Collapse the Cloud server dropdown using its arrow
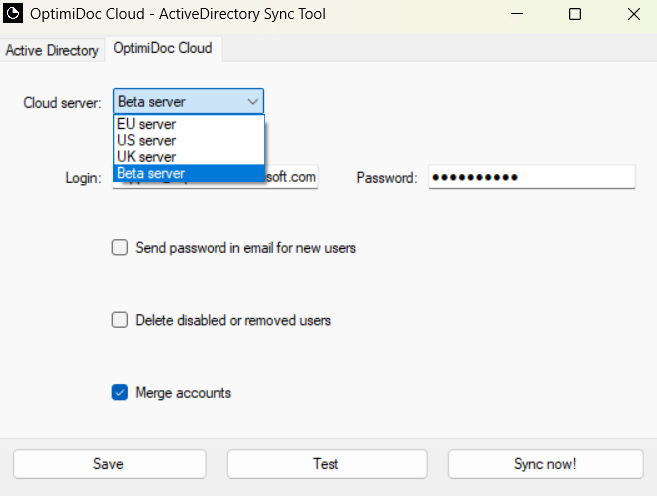The height and width of the screenshot is (496, 657). click(x=252, y=102)
